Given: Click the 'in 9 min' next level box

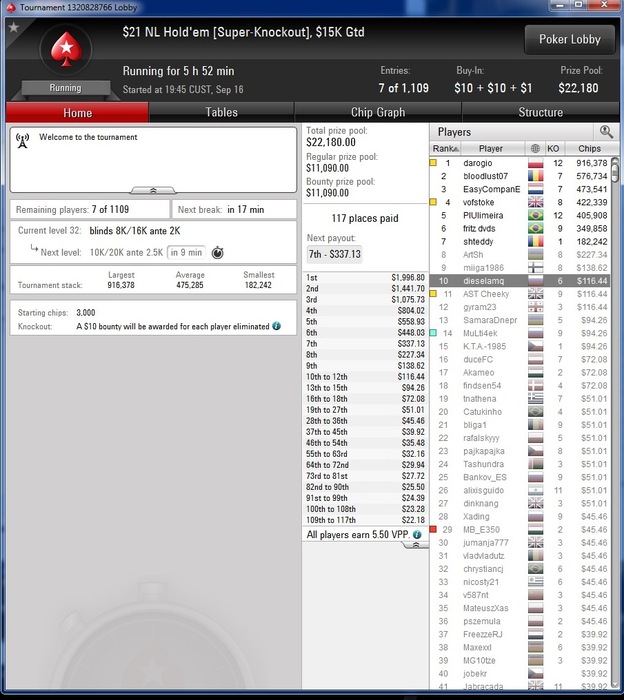Looking at the screenshot, I should pos(186,252).
